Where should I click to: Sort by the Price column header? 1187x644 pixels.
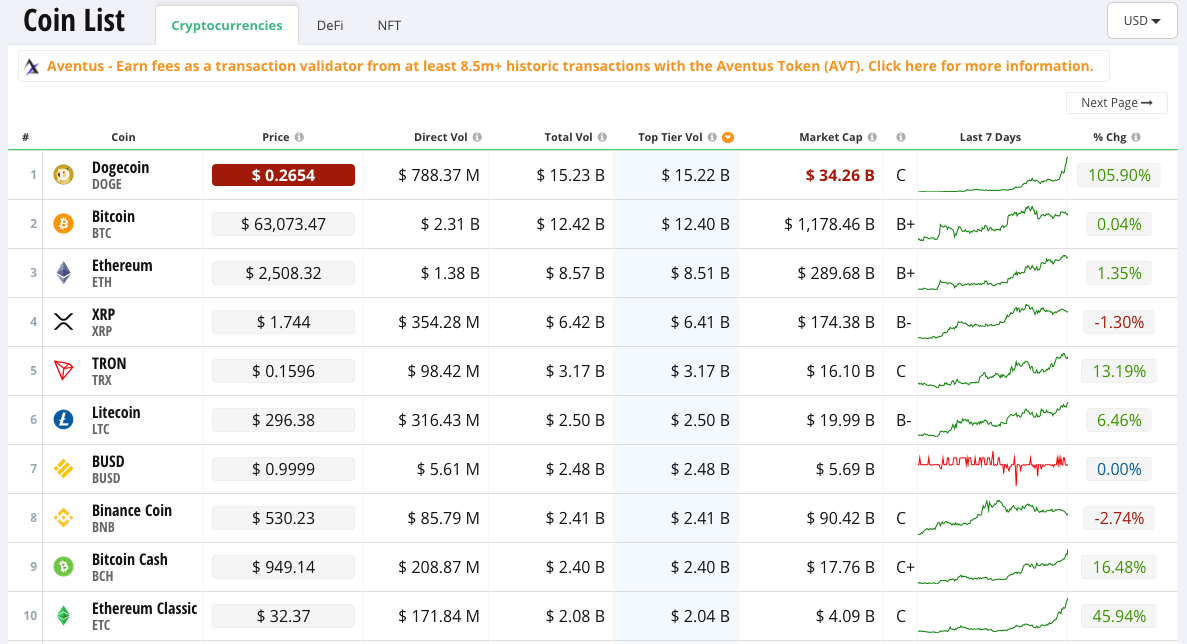pos(276,137)
